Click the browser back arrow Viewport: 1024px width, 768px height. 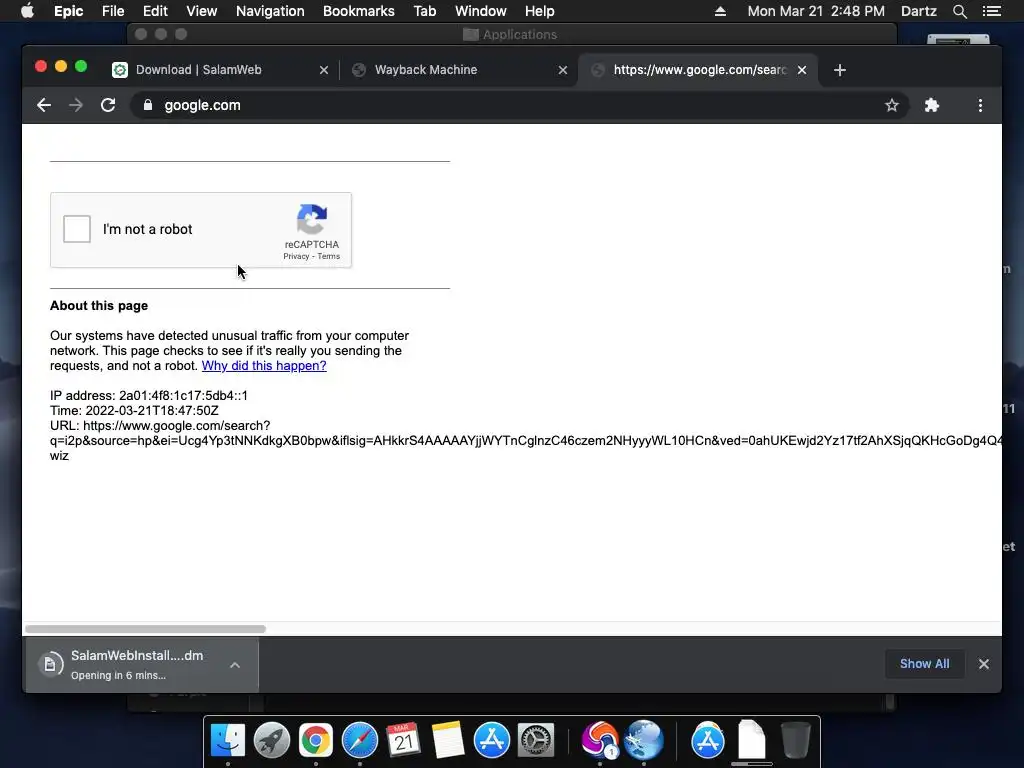(44, 105)
